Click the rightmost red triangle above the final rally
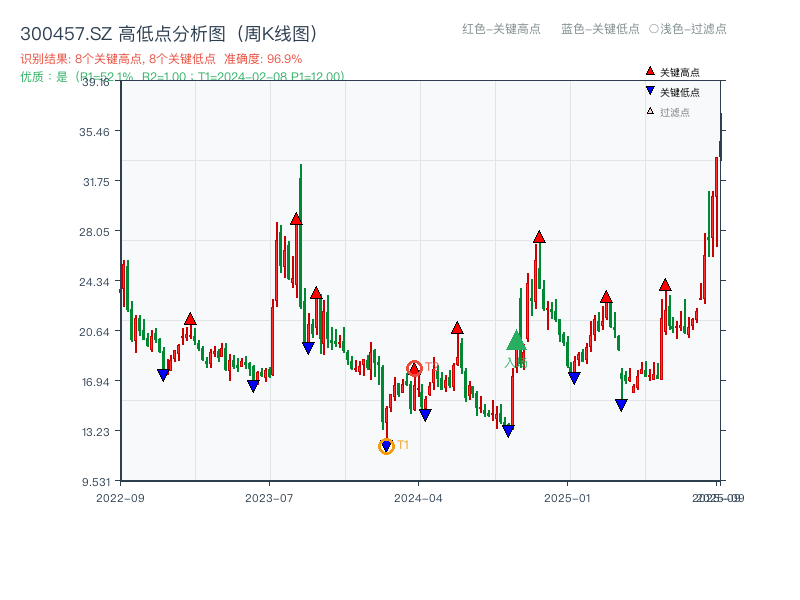The height and width of the screenshot is (600, 800). pos(663,284)
